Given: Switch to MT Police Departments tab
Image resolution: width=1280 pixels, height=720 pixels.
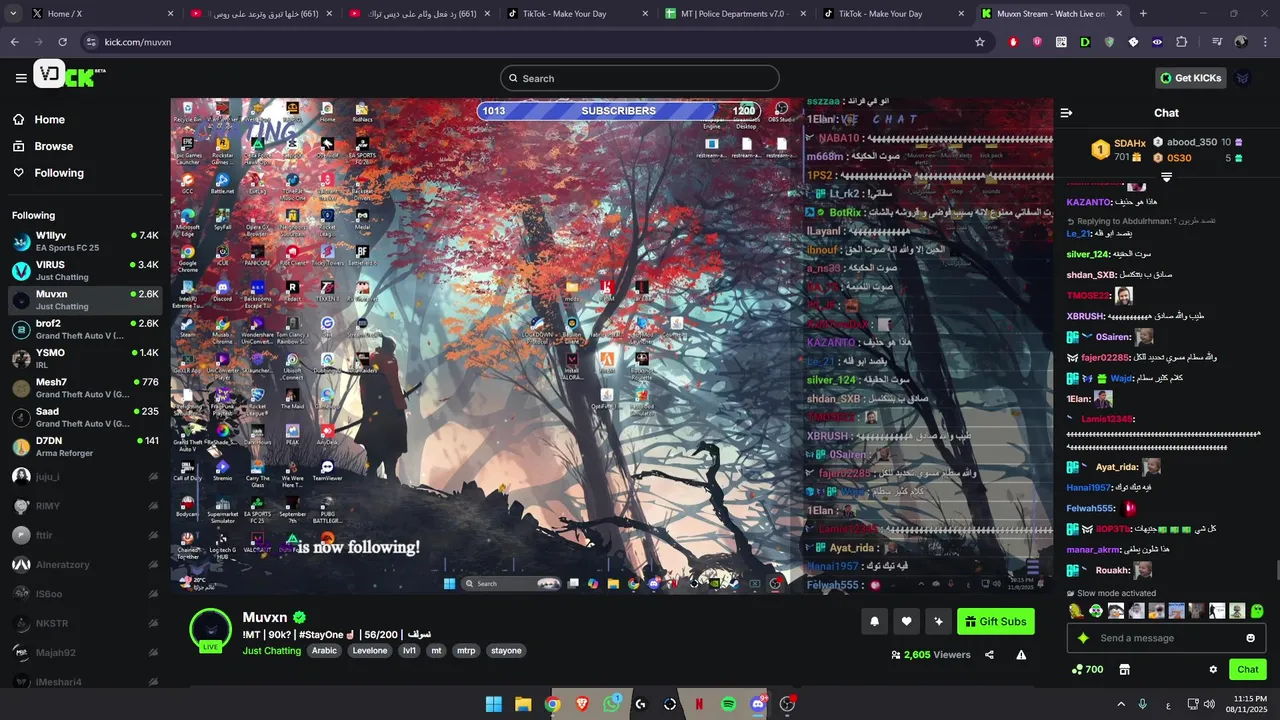Looking at the screenshot, I should (735, 14).
